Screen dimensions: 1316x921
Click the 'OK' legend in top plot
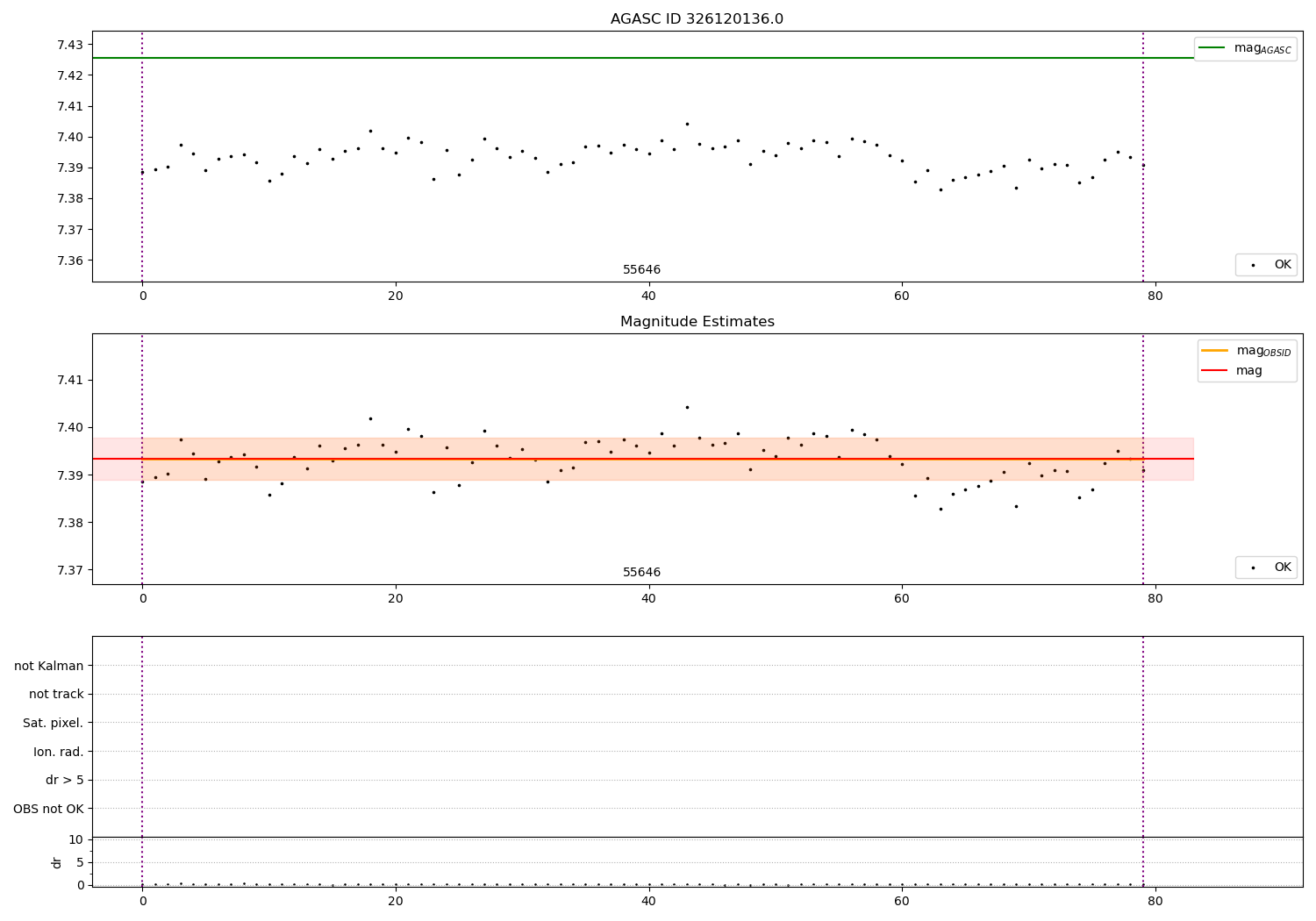(1267, 265)
